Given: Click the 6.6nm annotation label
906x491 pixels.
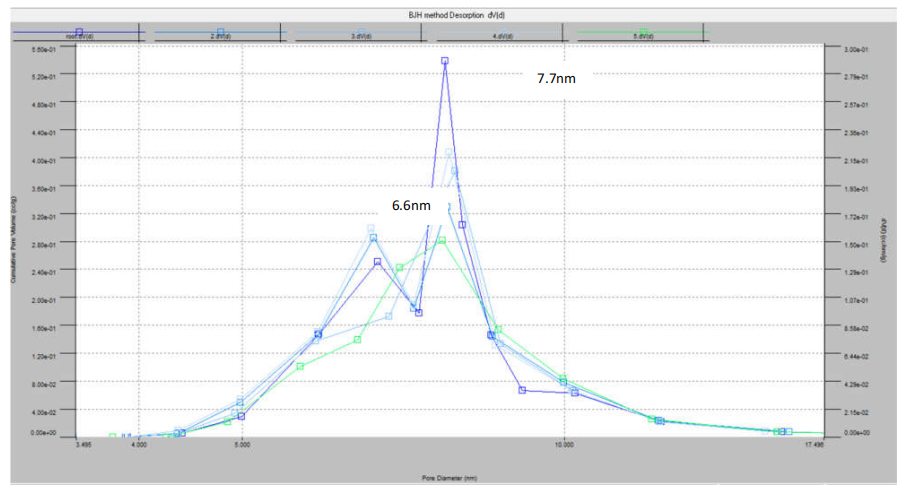Looking at the screenshot, I should pos(410,206).
